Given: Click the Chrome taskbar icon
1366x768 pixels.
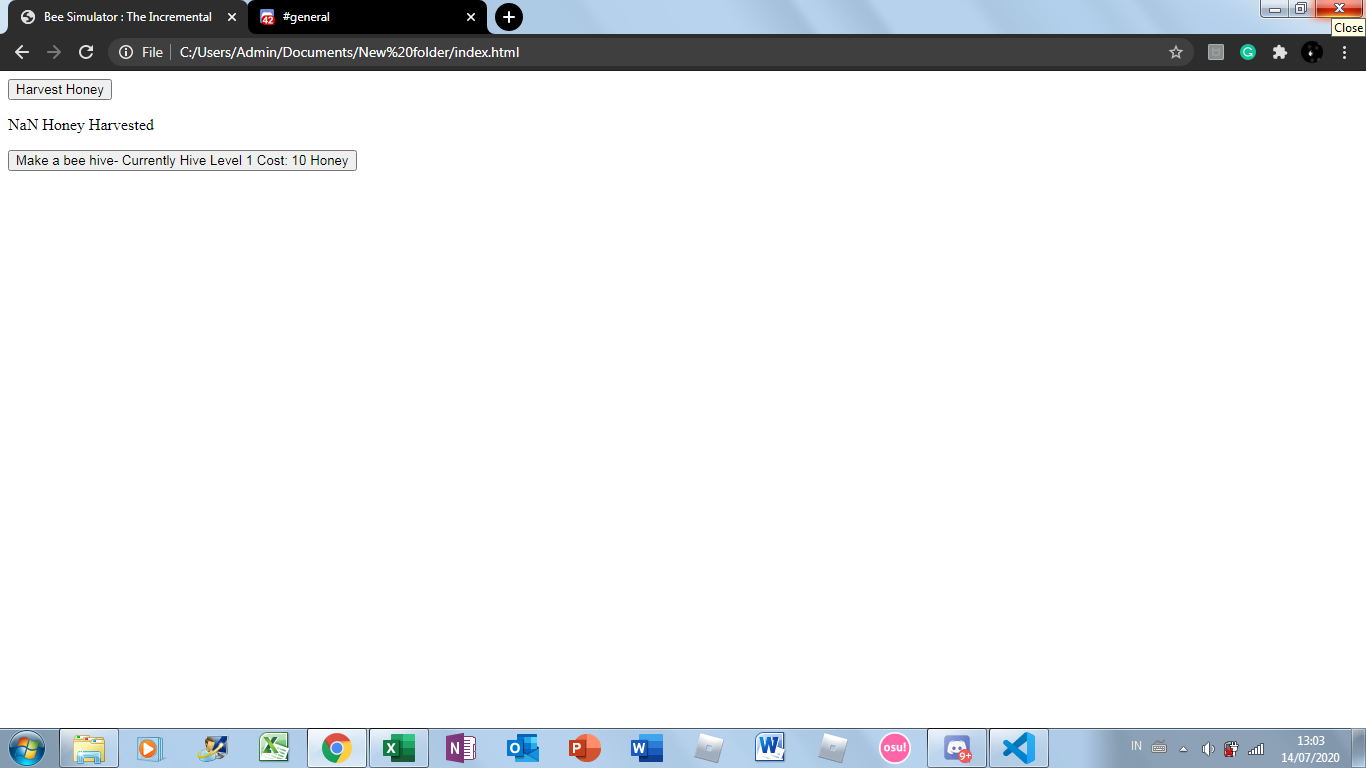Looking at the screenshot, I should [337, 748].
